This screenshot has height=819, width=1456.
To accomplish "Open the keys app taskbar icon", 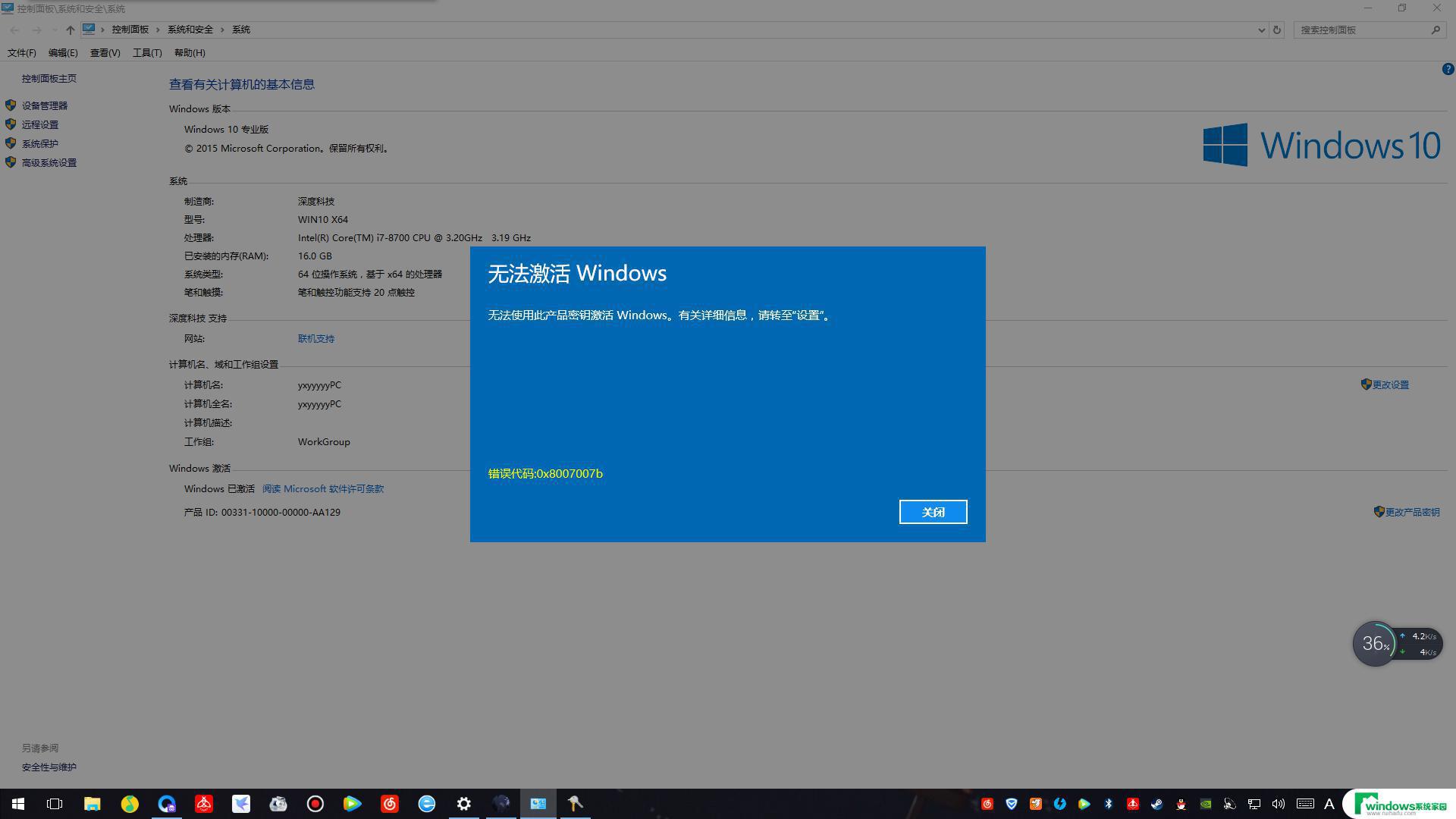I will [576, 804].
